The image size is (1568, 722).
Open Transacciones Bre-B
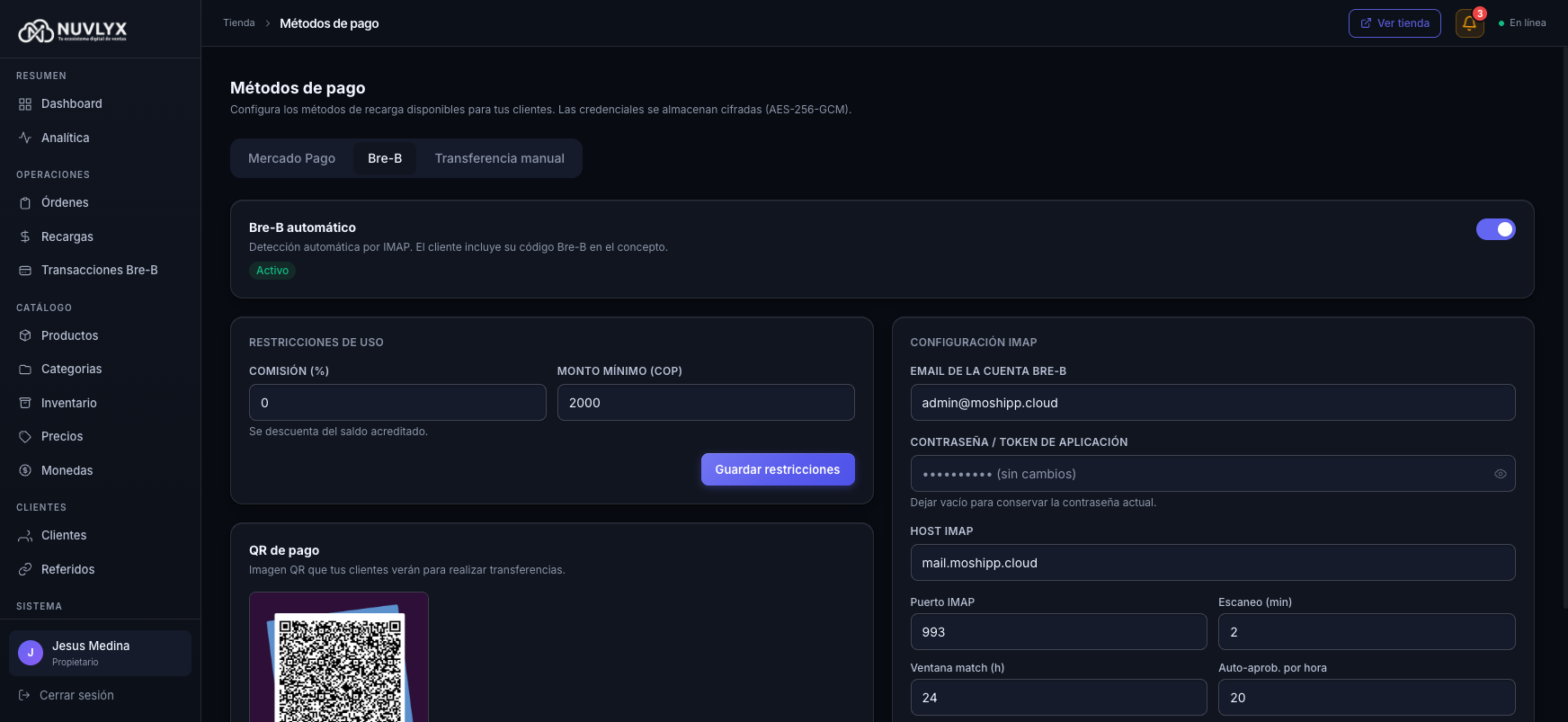100,270
